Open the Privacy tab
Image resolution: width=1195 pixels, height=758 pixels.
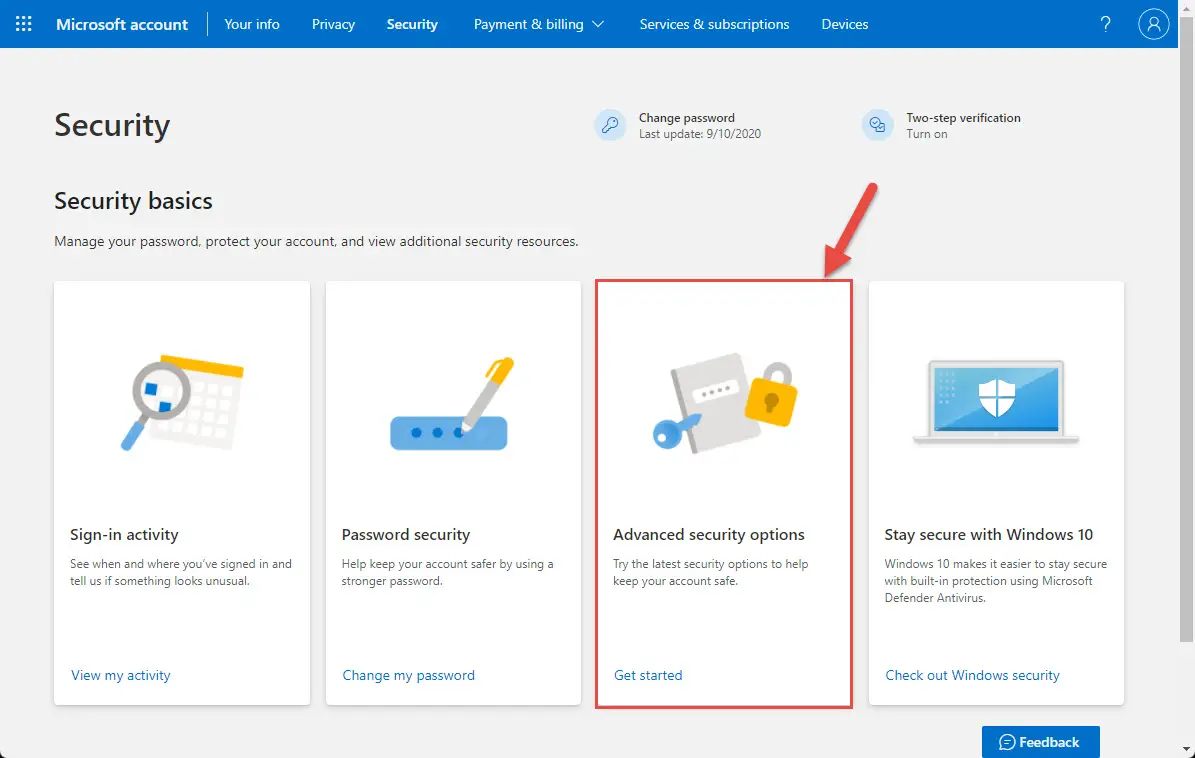333,24
